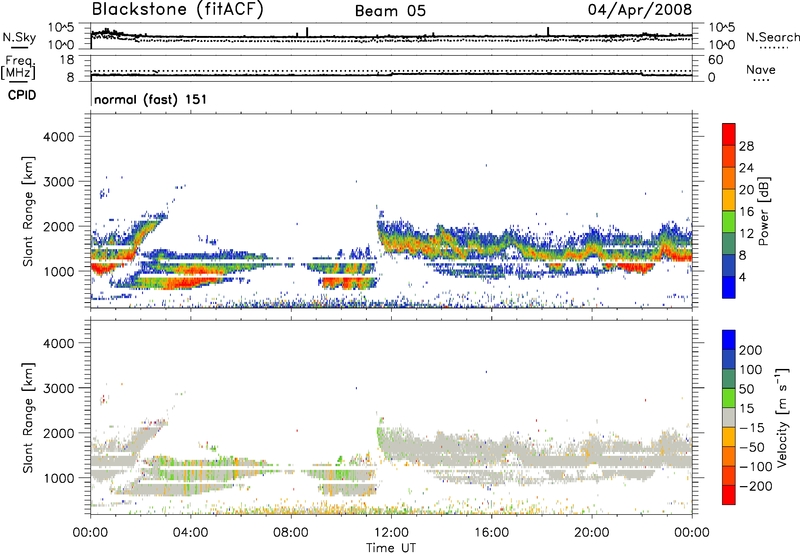
Task: Select the 'Beam 05' header text
Action: (390, 11)
